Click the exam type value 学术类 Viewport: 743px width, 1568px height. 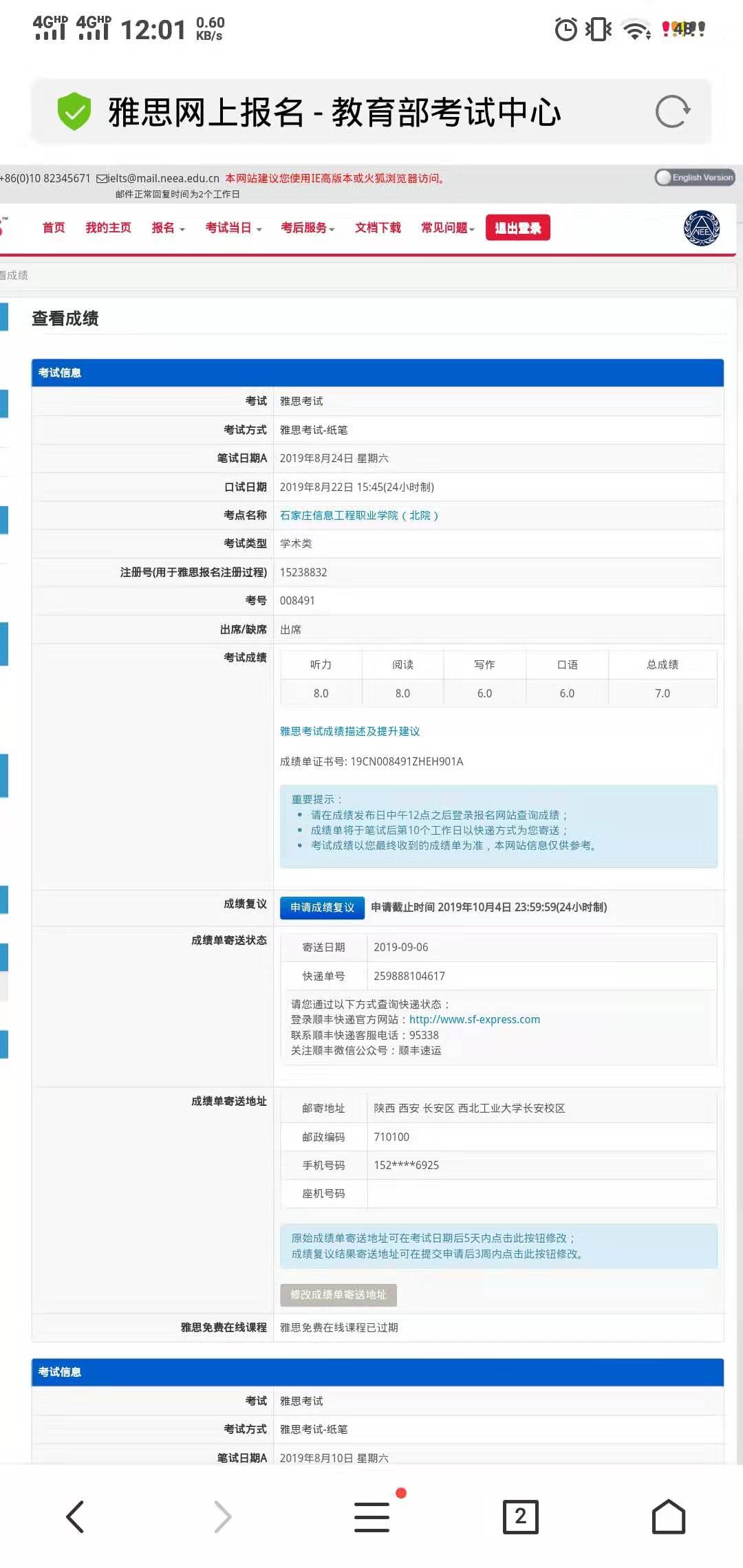click(x=296, y=544)
